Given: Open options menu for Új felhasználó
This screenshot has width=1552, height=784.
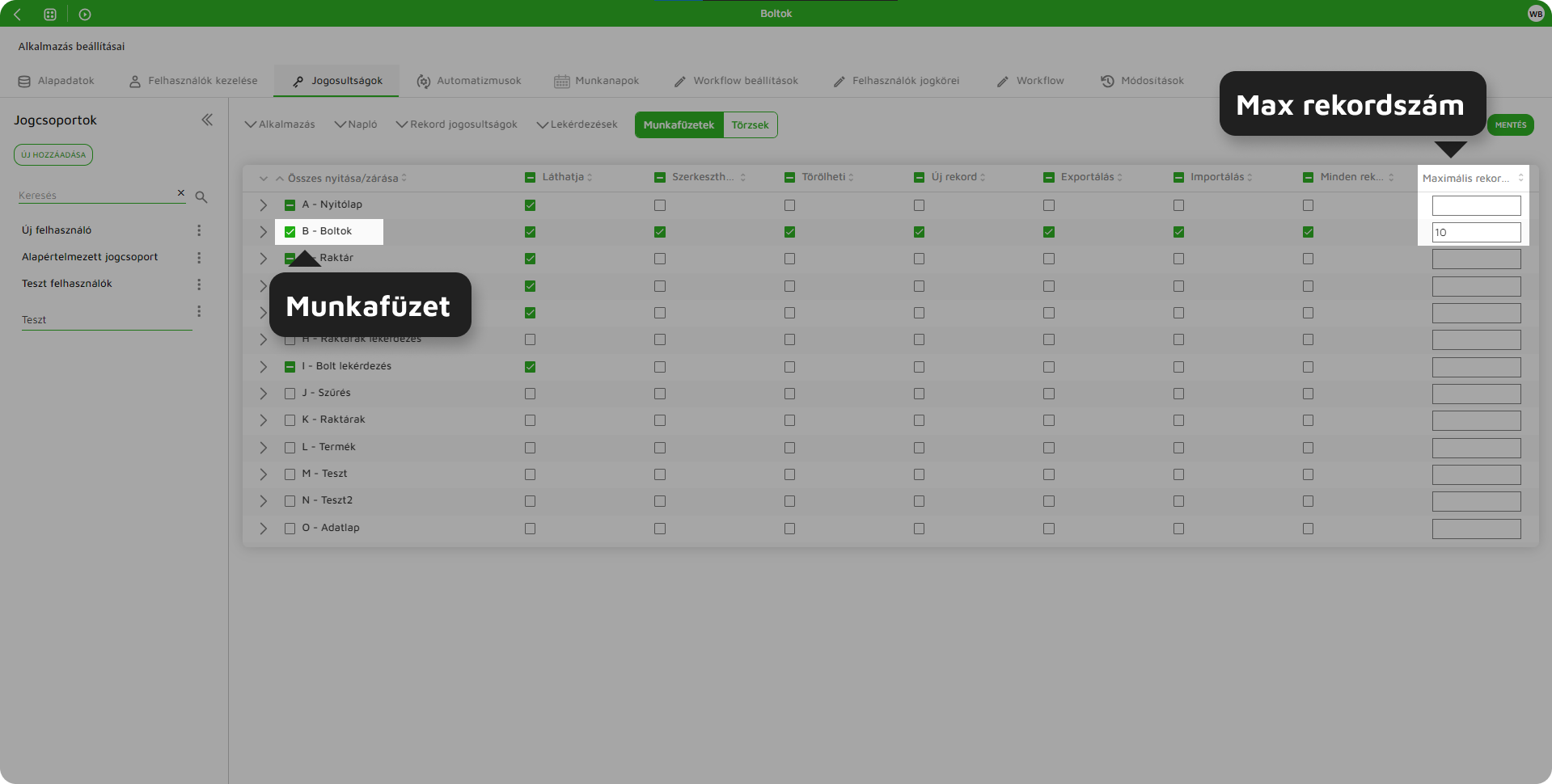Looking at the screenshot, I should coord(199,230).
